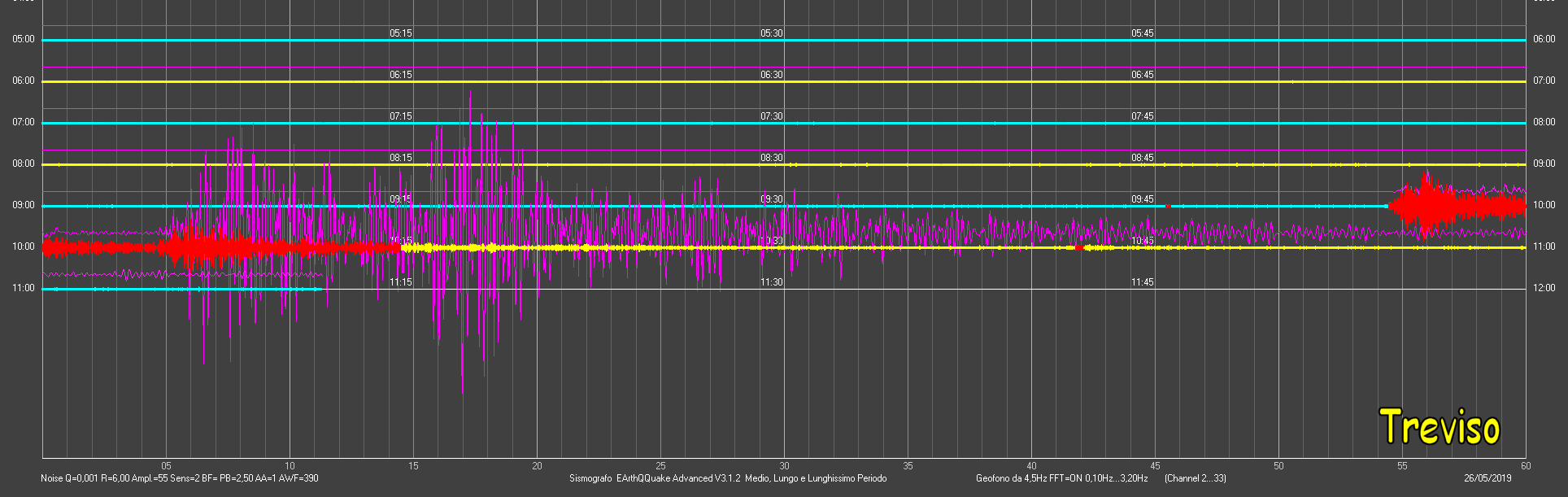Click the 11:45 time label

coord(1143,282)
